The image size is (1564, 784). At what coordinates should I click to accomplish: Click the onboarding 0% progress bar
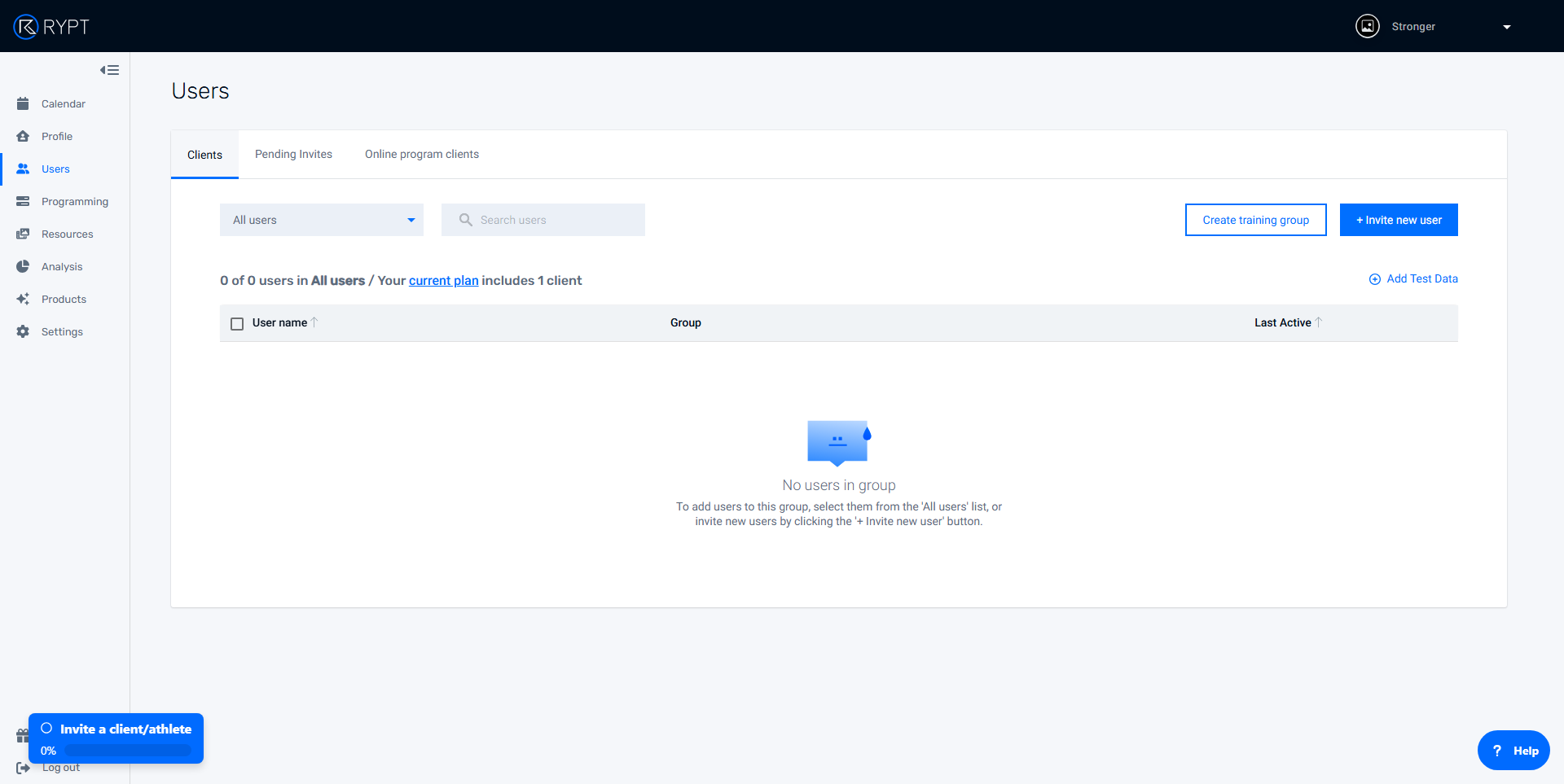(x=128, y=751)
